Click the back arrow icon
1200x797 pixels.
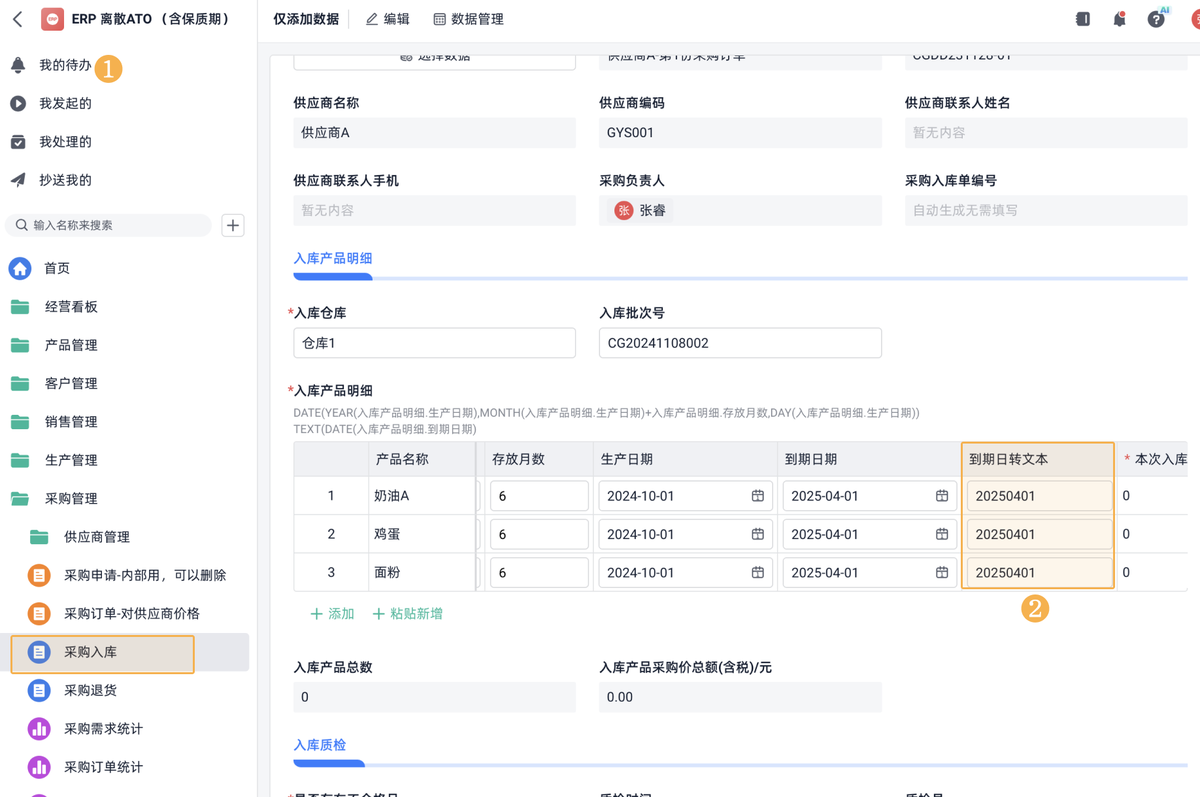[18, 19]
